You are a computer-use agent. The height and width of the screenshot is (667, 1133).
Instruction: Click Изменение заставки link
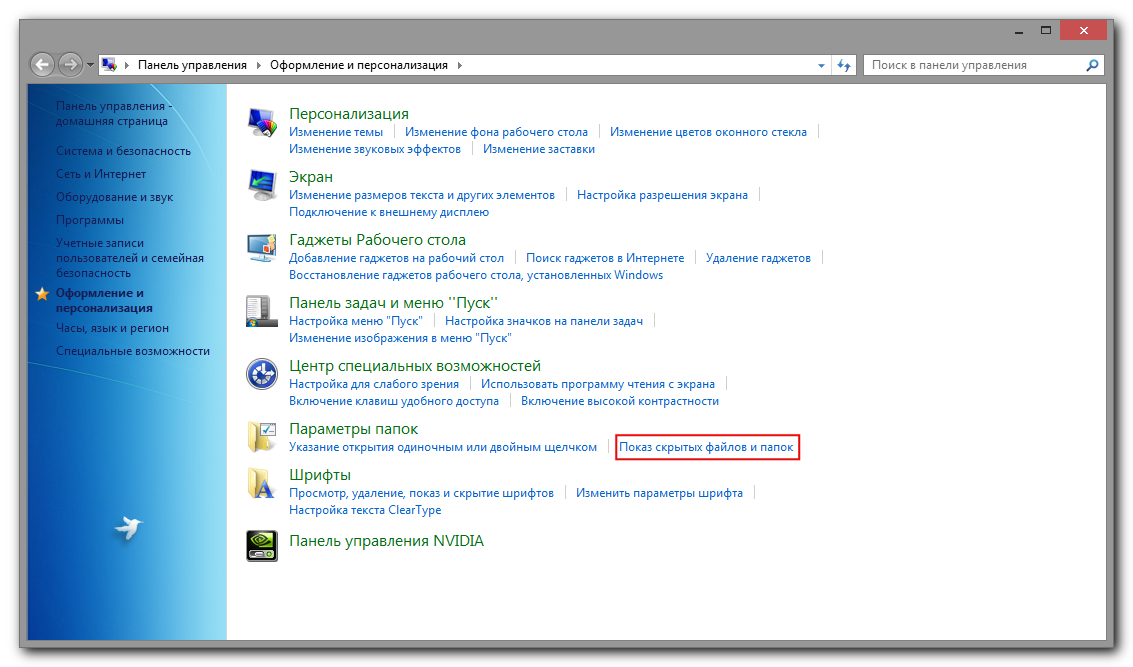(539, 150)
